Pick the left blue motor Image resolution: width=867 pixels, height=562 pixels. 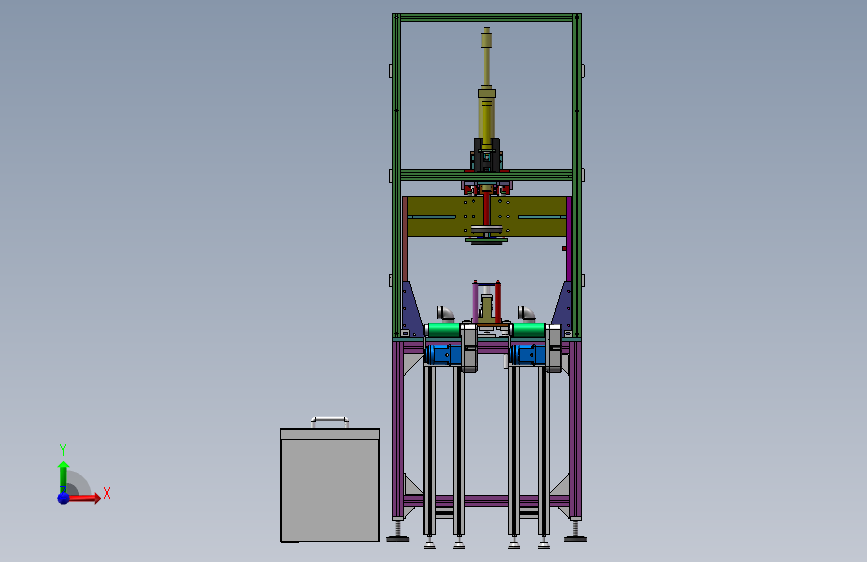click(442, 355)
